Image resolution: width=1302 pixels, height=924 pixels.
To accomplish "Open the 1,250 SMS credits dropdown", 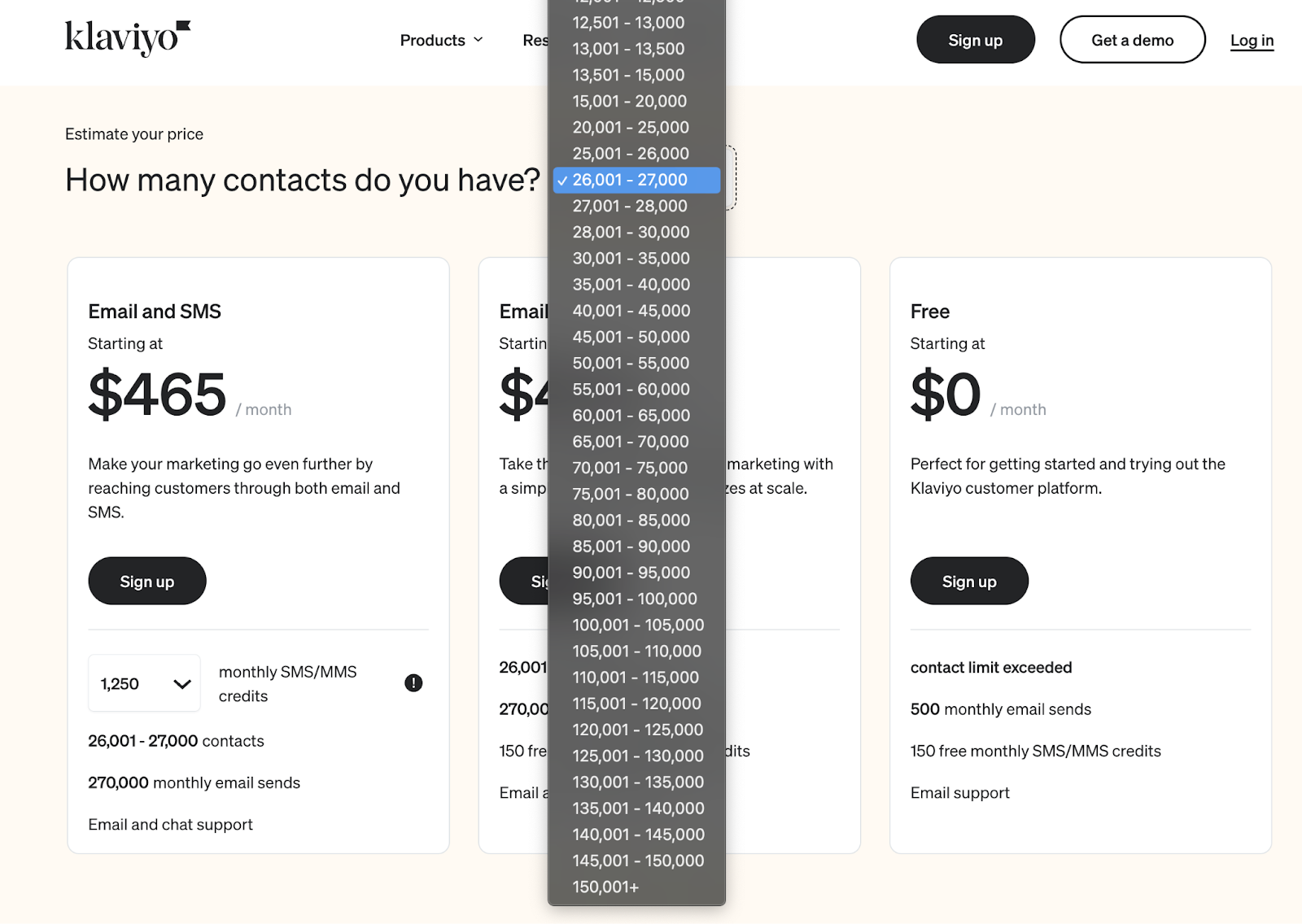I will click(x=145, y=683).
